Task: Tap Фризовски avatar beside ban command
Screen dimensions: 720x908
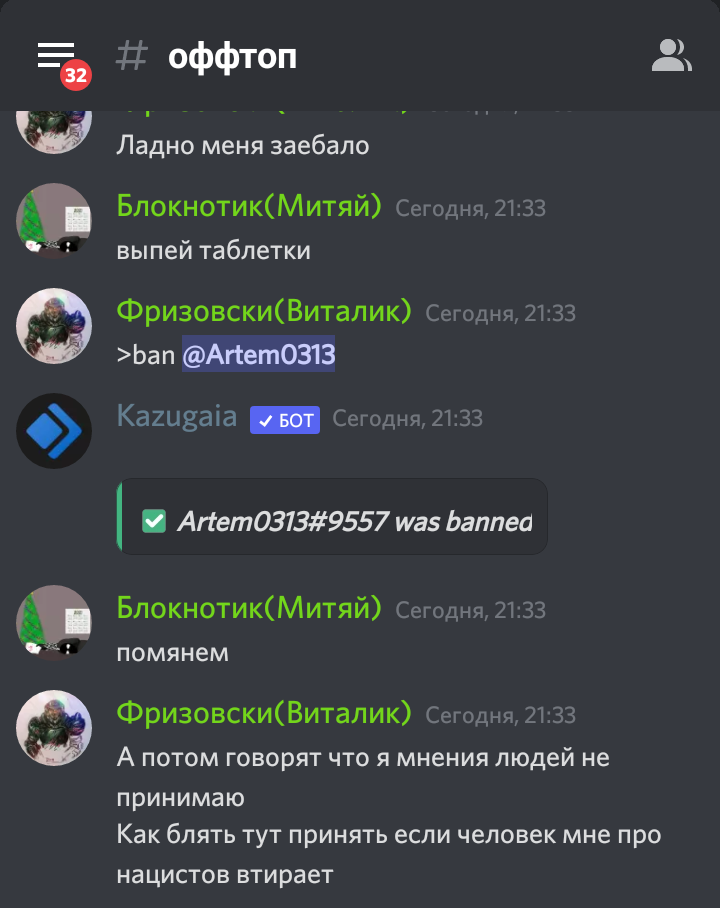Action: (x=54, y=326)
